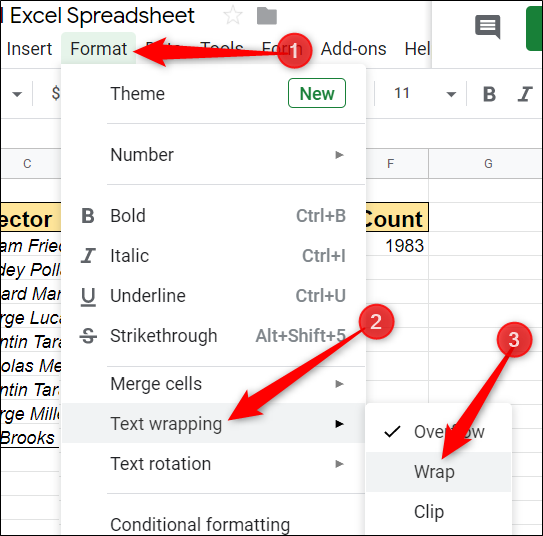
Task: Open the Format menu
Action: 99,49
